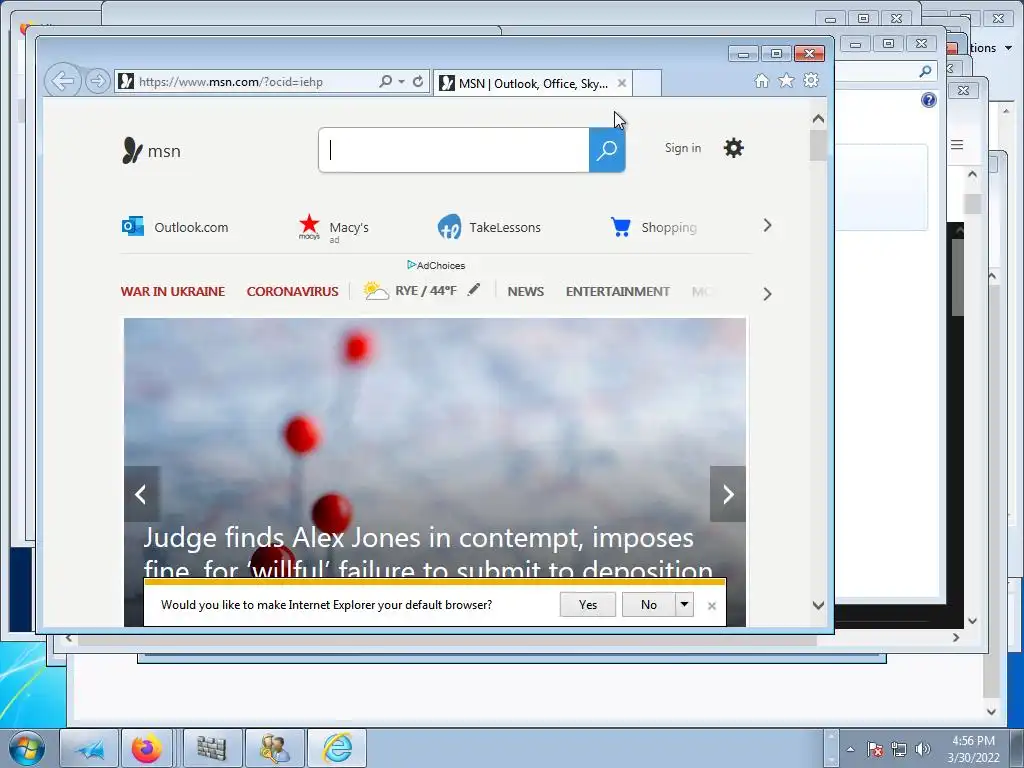This screenshot has width=1024, height=768.
Task: Show more shortcuts with right chevron
Action: pyautogui.click(x=767, y=225)
